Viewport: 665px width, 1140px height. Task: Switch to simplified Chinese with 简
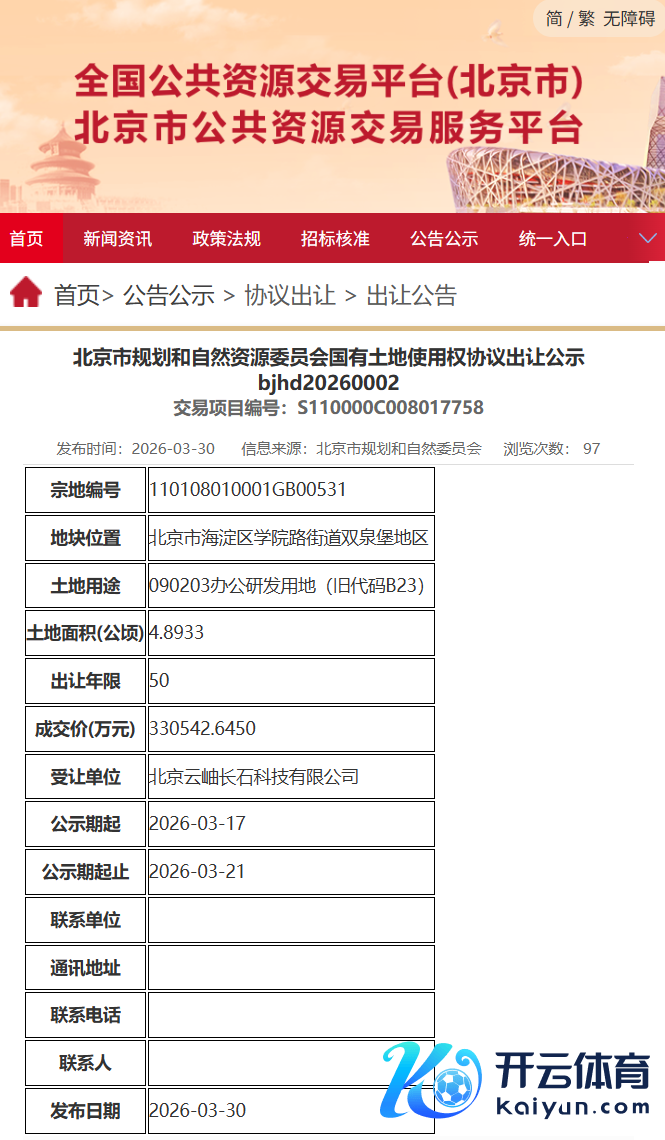(554, 18)
